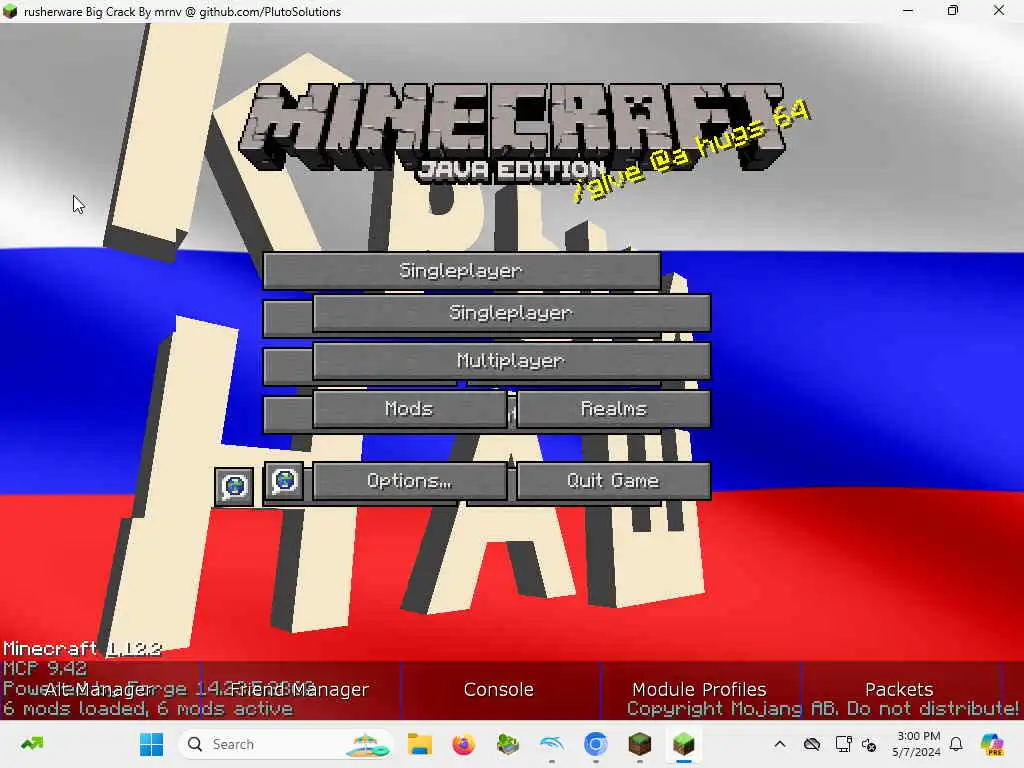Open the clock showing 3:00 PM 5/7/2024
Screen dimensions: 1024x768
point(917,744)
